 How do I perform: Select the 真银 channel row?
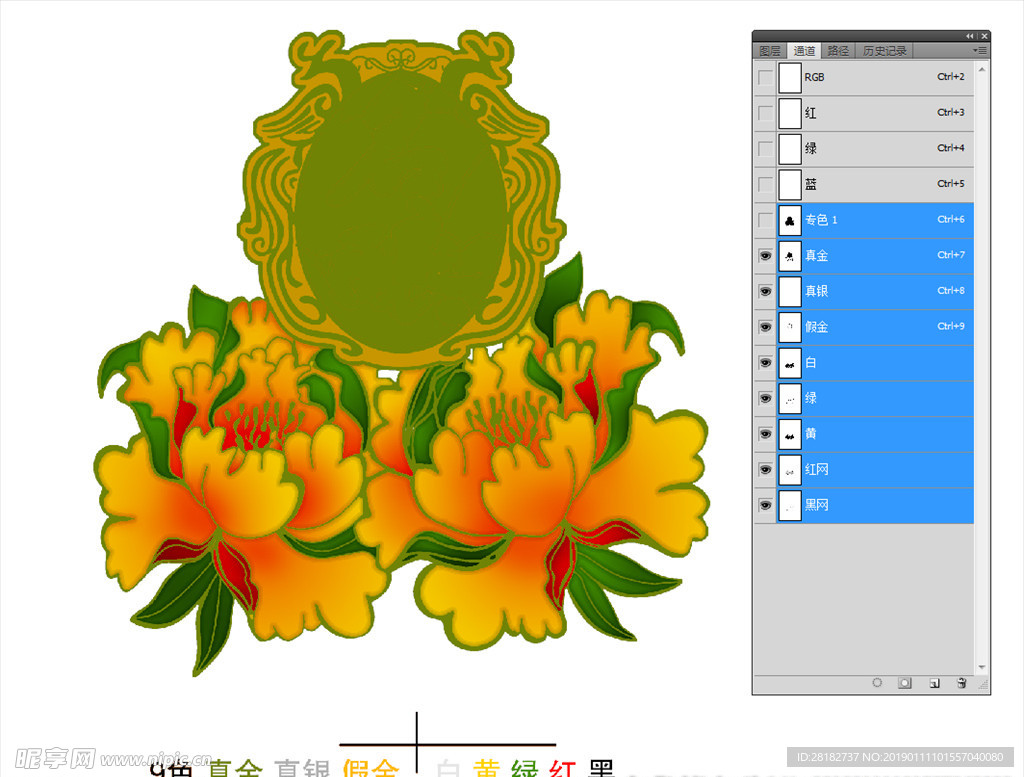[x=880, y=291]
